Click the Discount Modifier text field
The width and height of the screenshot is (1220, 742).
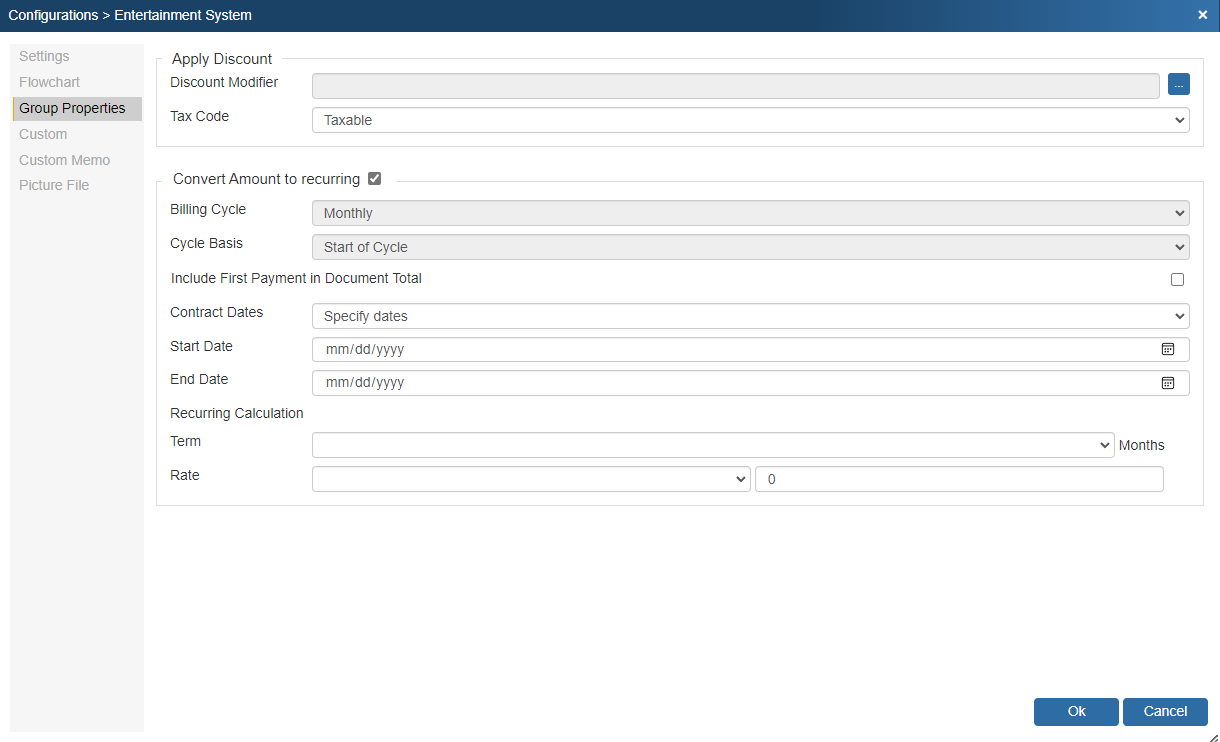pos(735,85)
